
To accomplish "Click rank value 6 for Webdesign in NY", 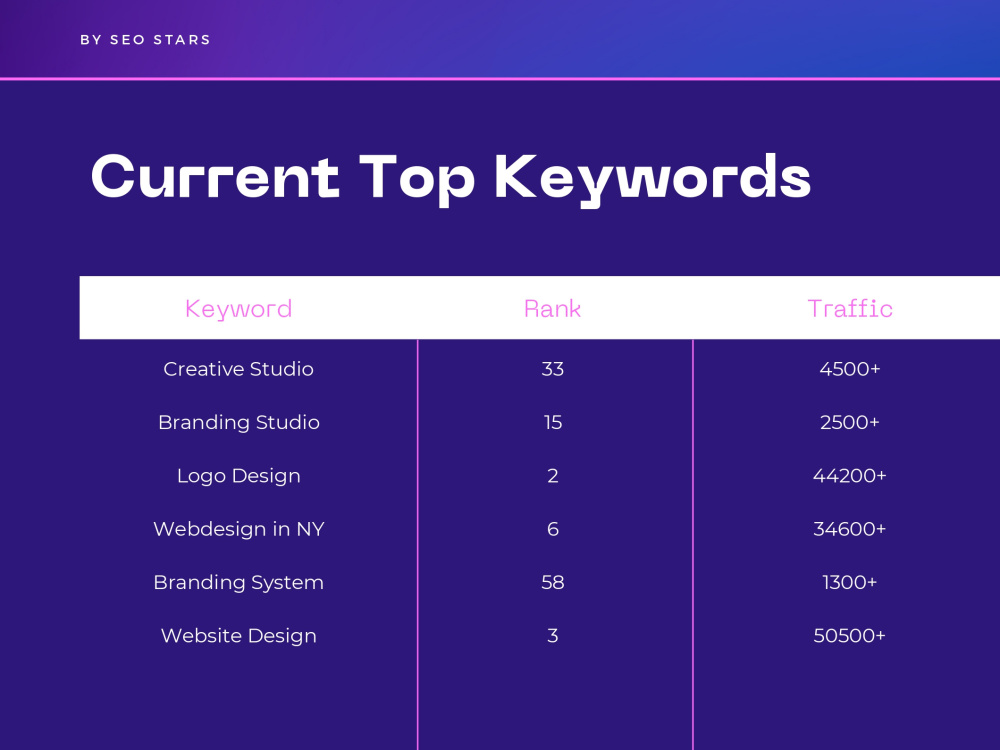I will pyautogui.click(x=552, y=529).
